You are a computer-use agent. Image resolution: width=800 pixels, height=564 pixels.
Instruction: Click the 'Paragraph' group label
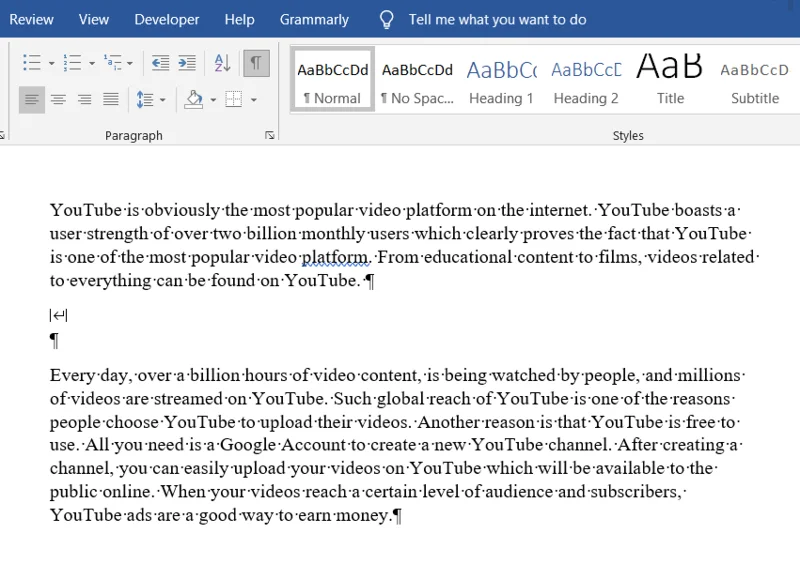(x=134, y=135)
